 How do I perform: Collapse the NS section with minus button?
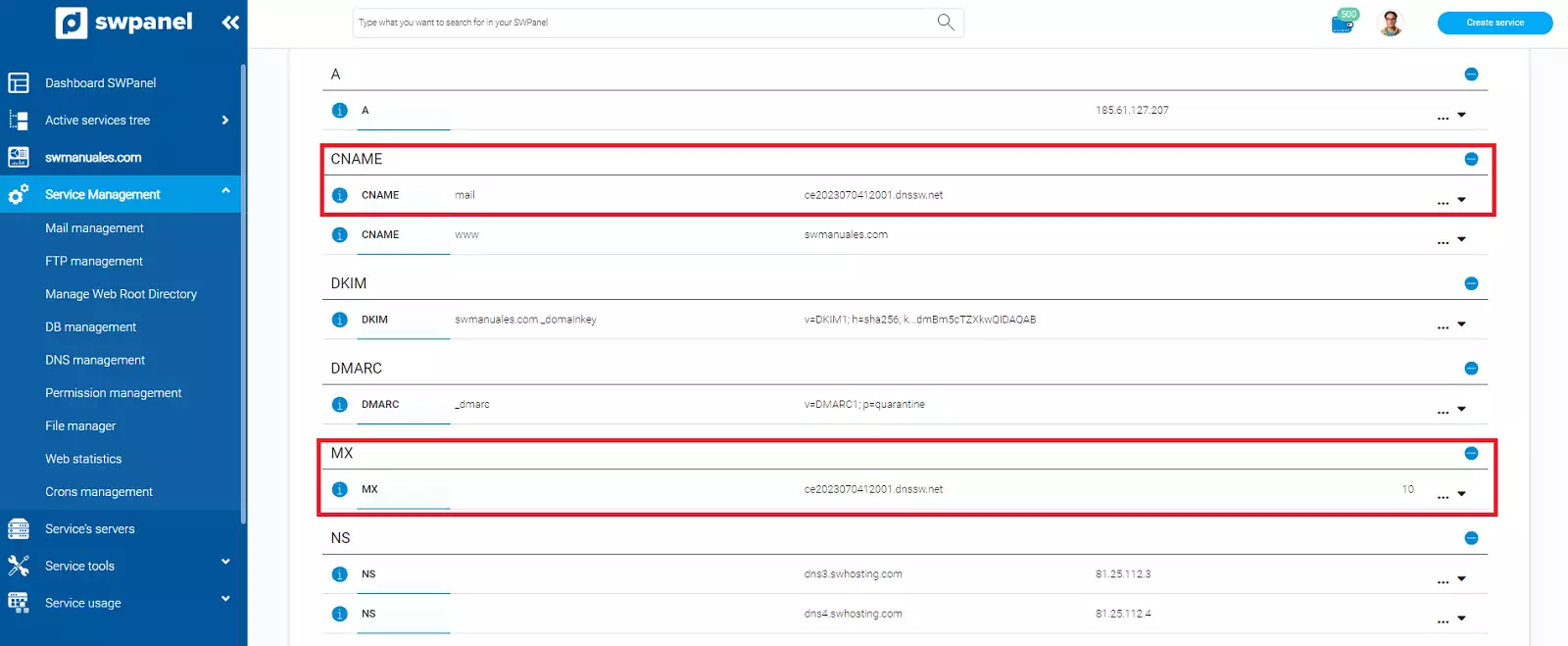(1471, 538)
